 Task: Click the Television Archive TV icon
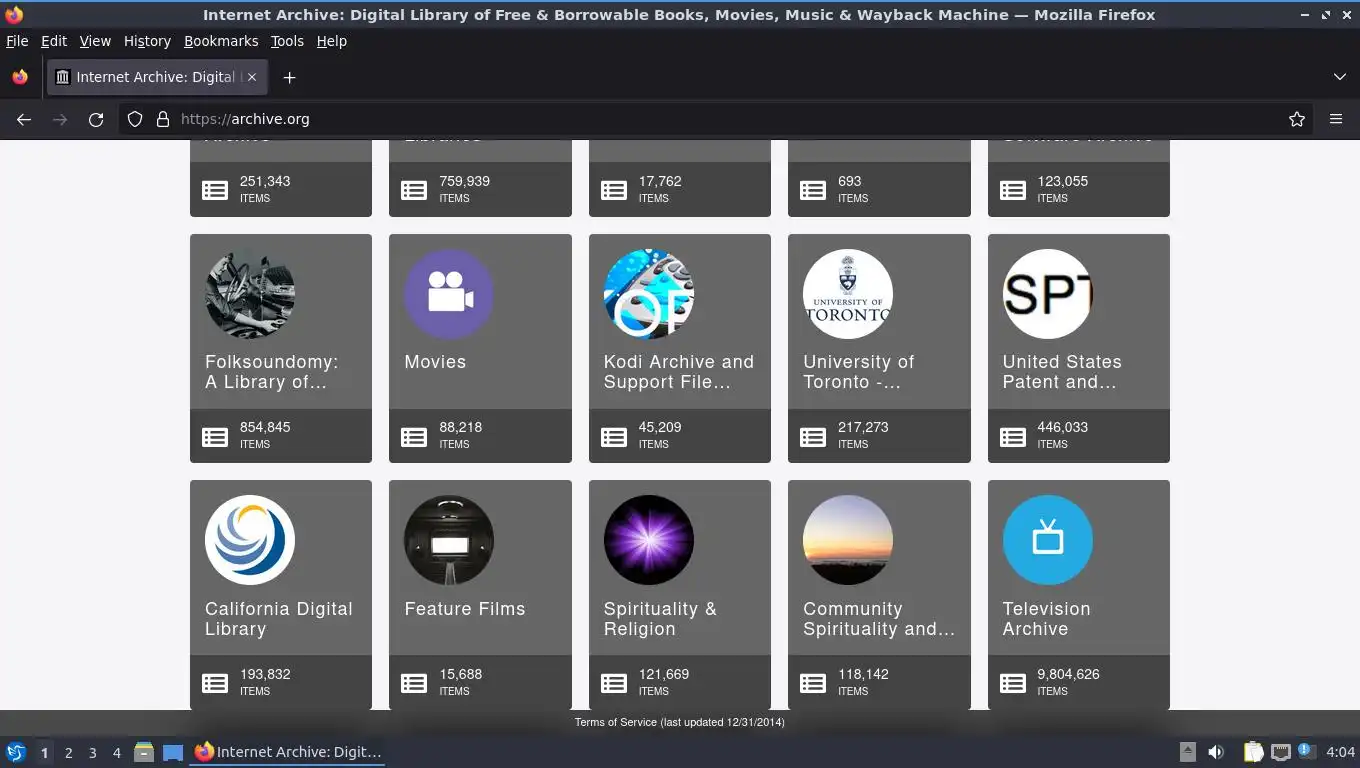tap(1048, 540)
